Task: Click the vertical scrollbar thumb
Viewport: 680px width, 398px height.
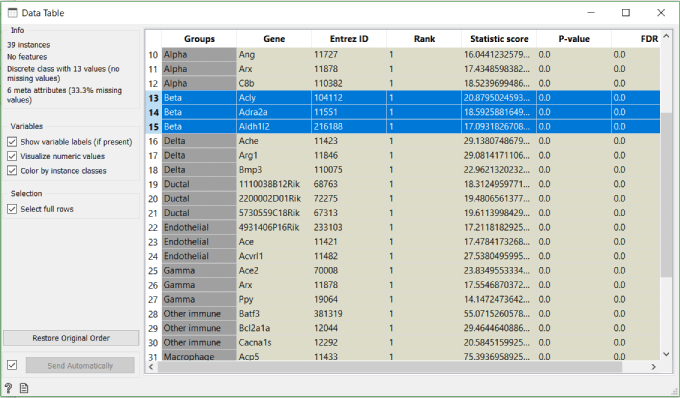Action: pos(667,194)
